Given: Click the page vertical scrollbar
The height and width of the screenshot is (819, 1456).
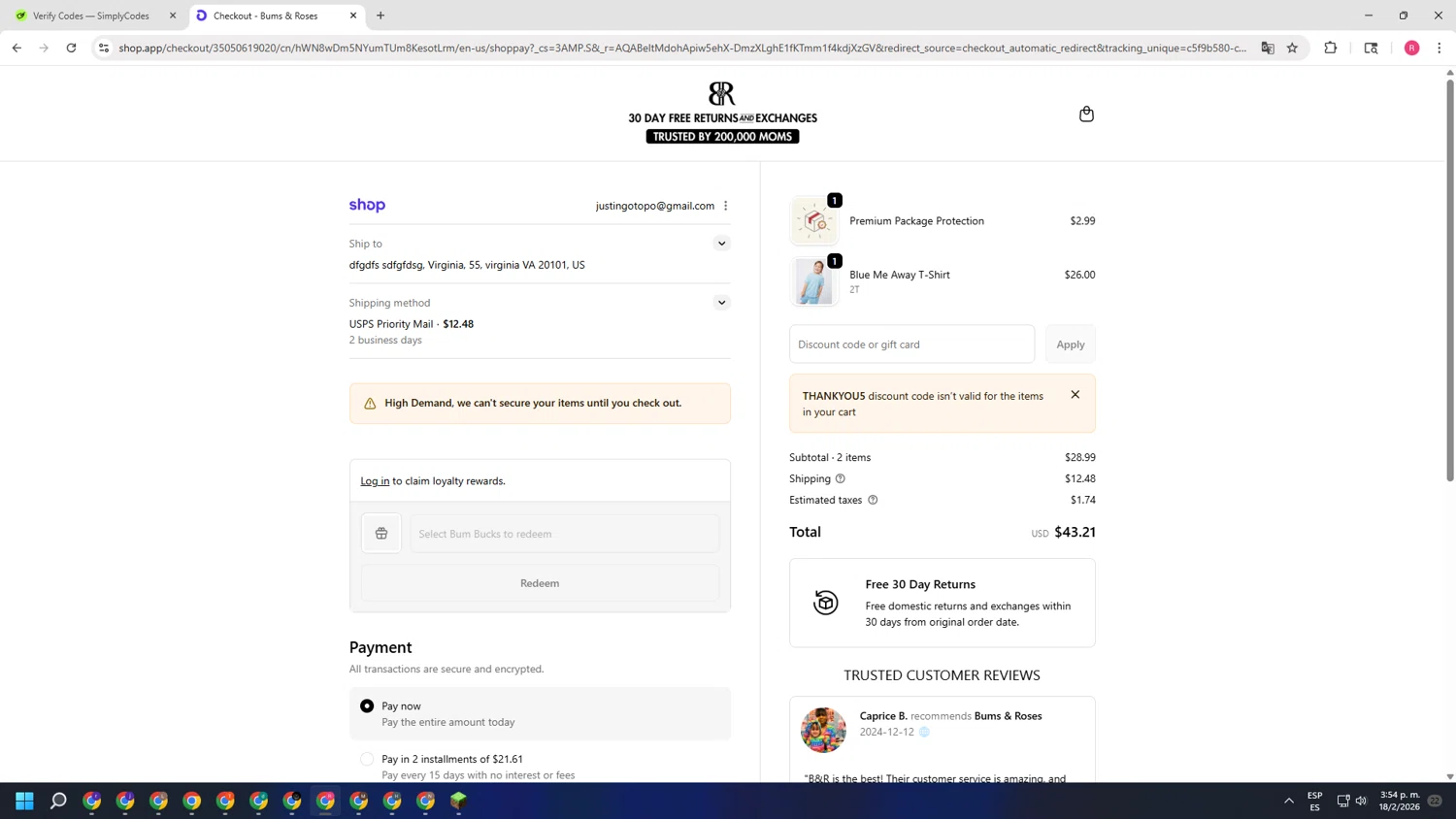Looking at the screenshot, I should [x=1450, y=279].
